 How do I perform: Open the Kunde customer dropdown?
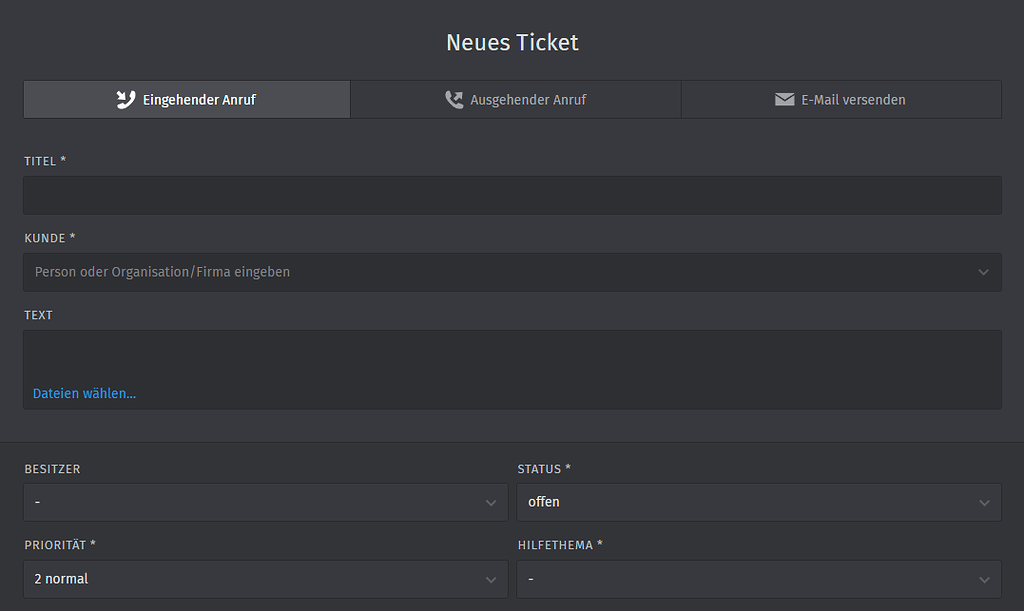[512, 272]
